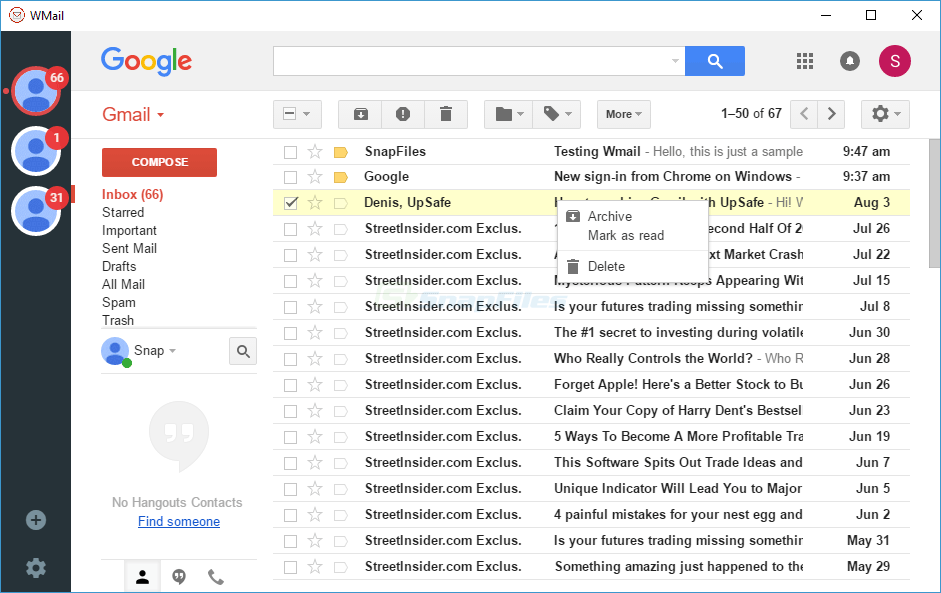Open the Labels tag dropdown
The image size is (941, 593).
coord(556,114)
